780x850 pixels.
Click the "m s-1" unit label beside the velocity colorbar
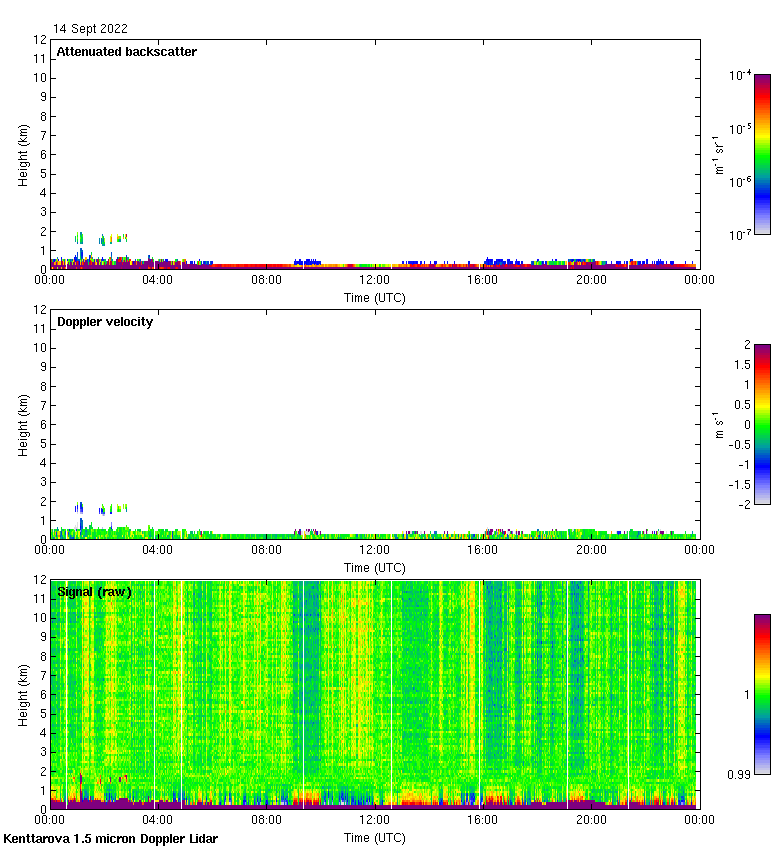point(720,424)
